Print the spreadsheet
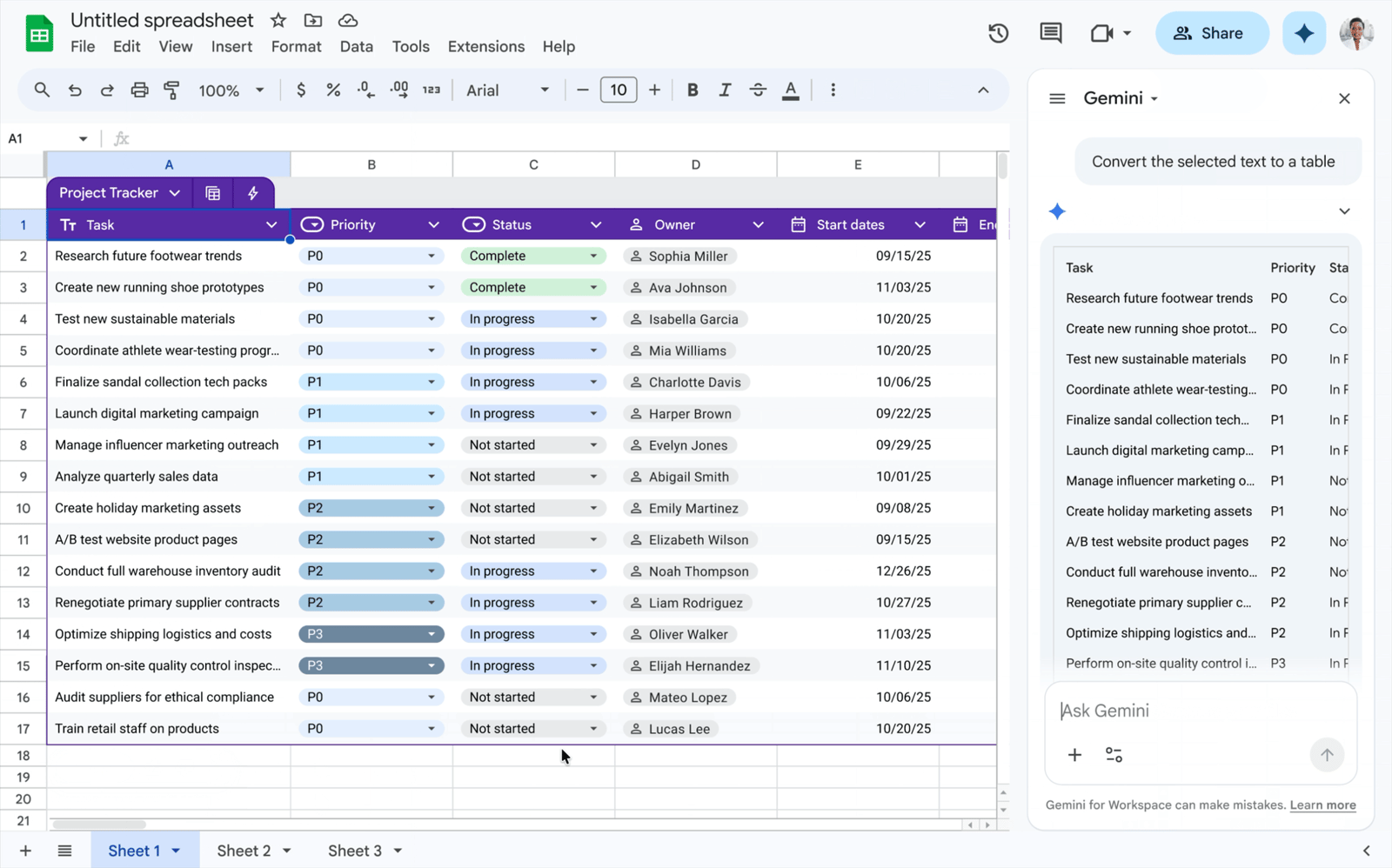The height and width of the screenshot is (868, 1392). 139,90
